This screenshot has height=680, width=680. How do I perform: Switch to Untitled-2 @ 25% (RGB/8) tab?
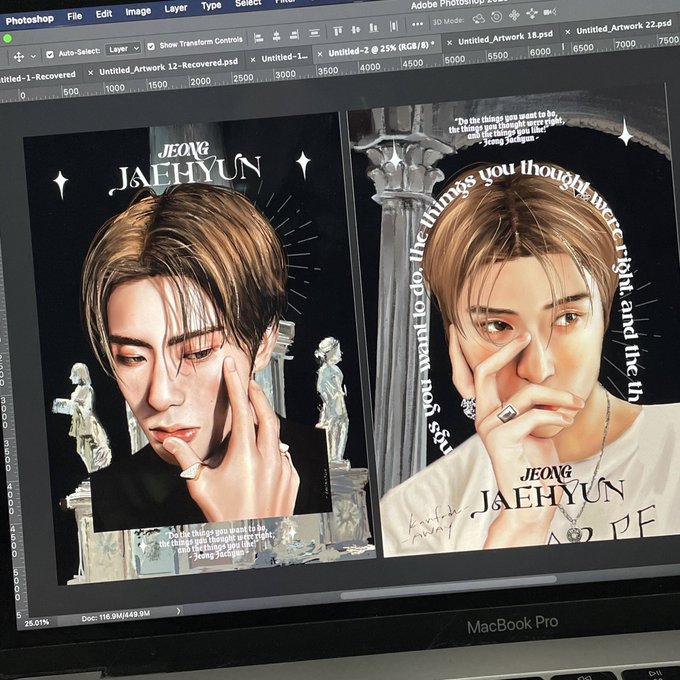381,49
